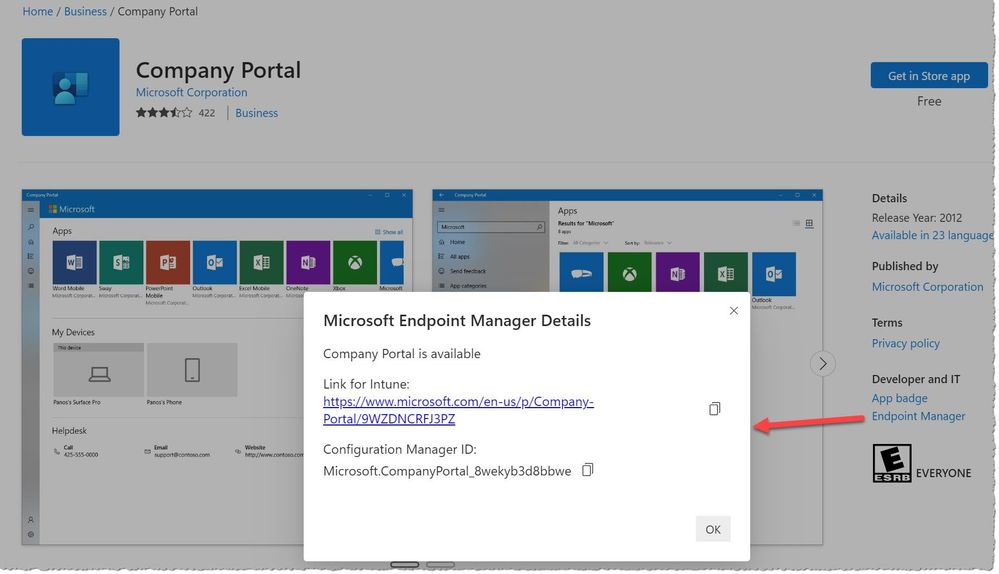Image resolution: width=999 pixels, height=574 pixels.
Task: Click the OneNote tile in second screenshot
Action: click(x=677, y=274)
